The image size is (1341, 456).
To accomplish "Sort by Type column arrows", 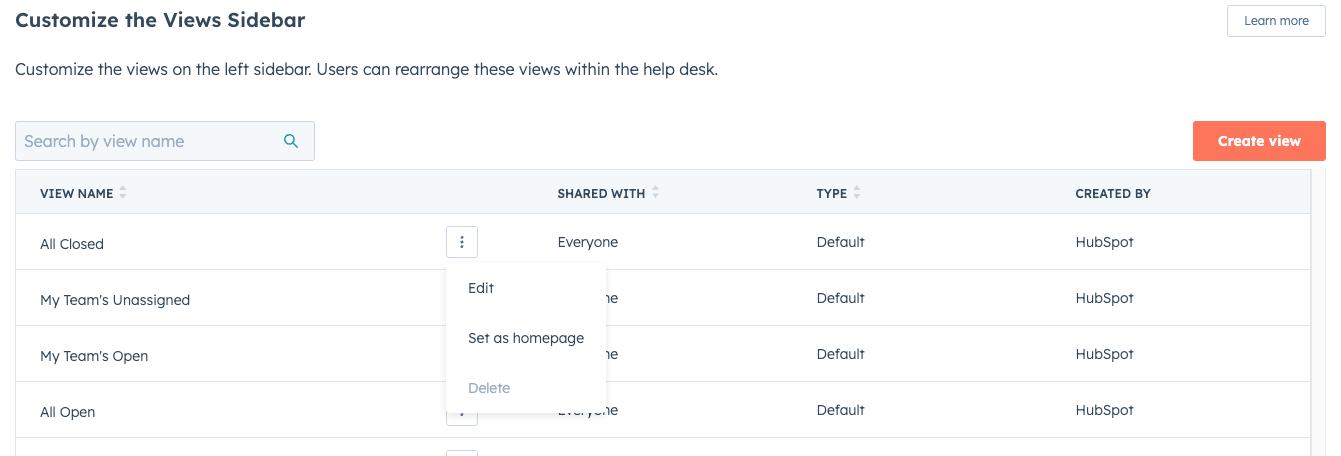I will pos(857,193).
